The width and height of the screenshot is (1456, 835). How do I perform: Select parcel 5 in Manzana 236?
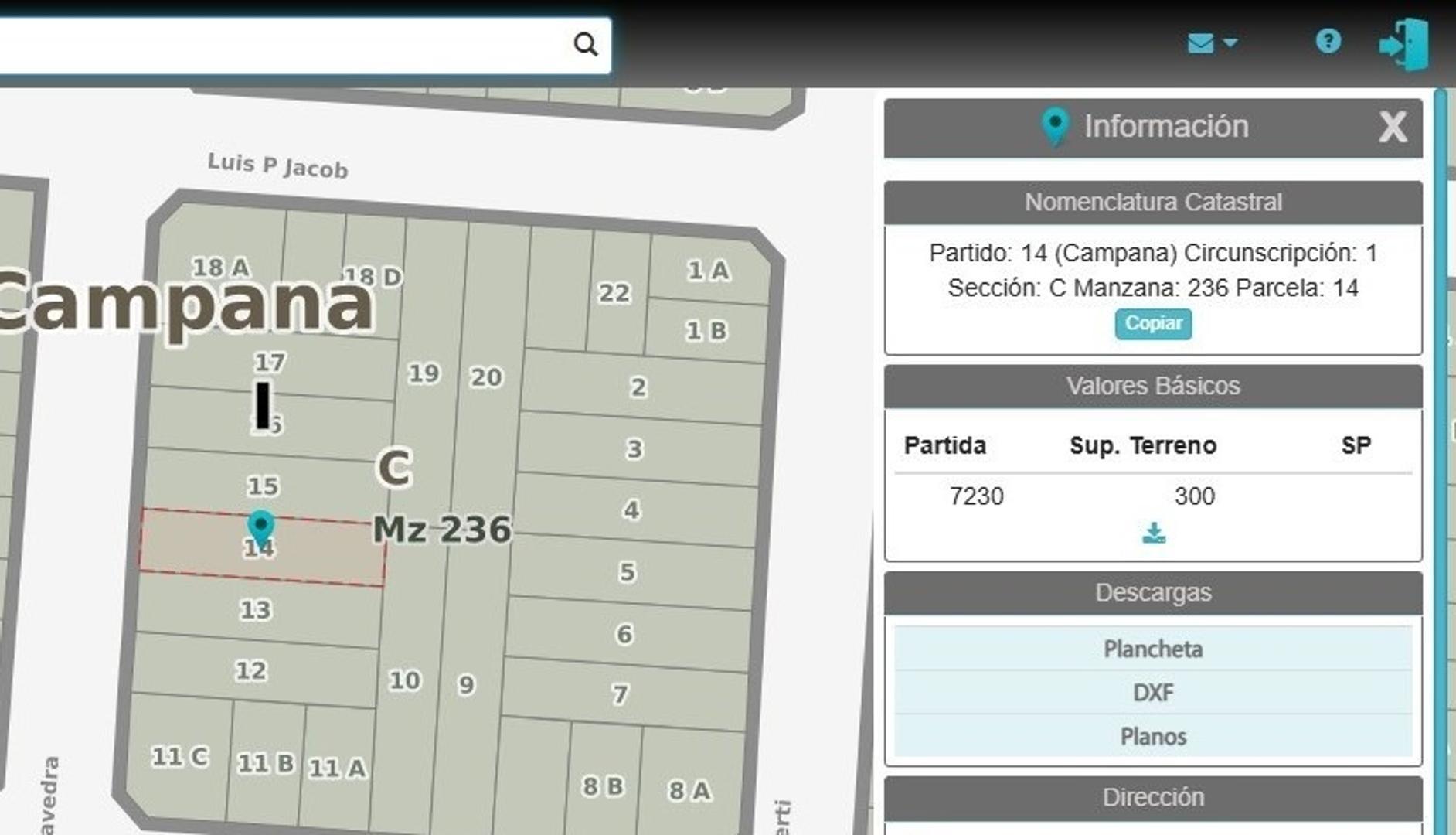point(628,572)
